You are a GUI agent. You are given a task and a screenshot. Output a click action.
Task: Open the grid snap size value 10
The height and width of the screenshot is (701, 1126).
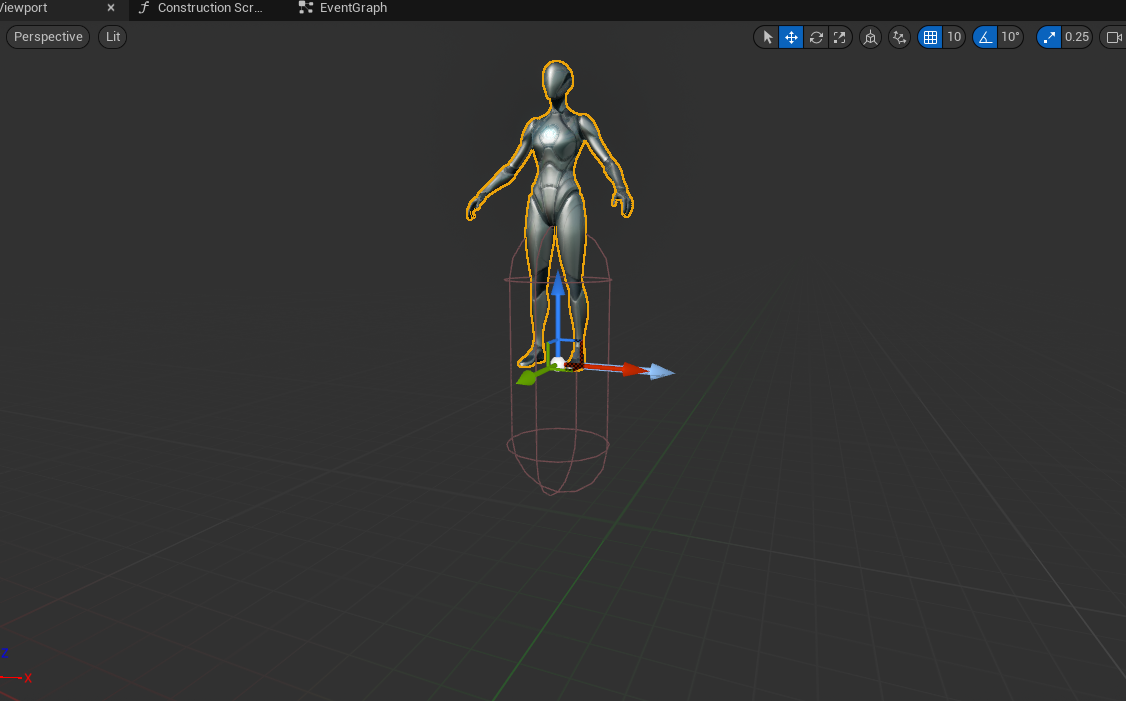click(x=954, y=37)
